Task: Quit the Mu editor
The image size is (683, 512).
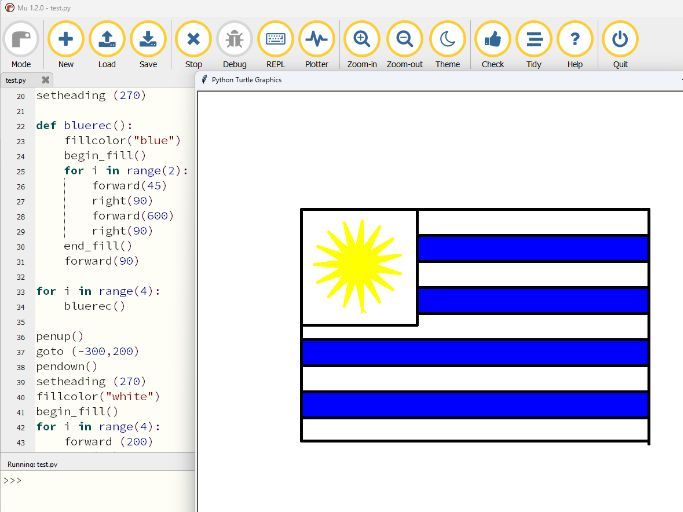Action: point(620,45)
